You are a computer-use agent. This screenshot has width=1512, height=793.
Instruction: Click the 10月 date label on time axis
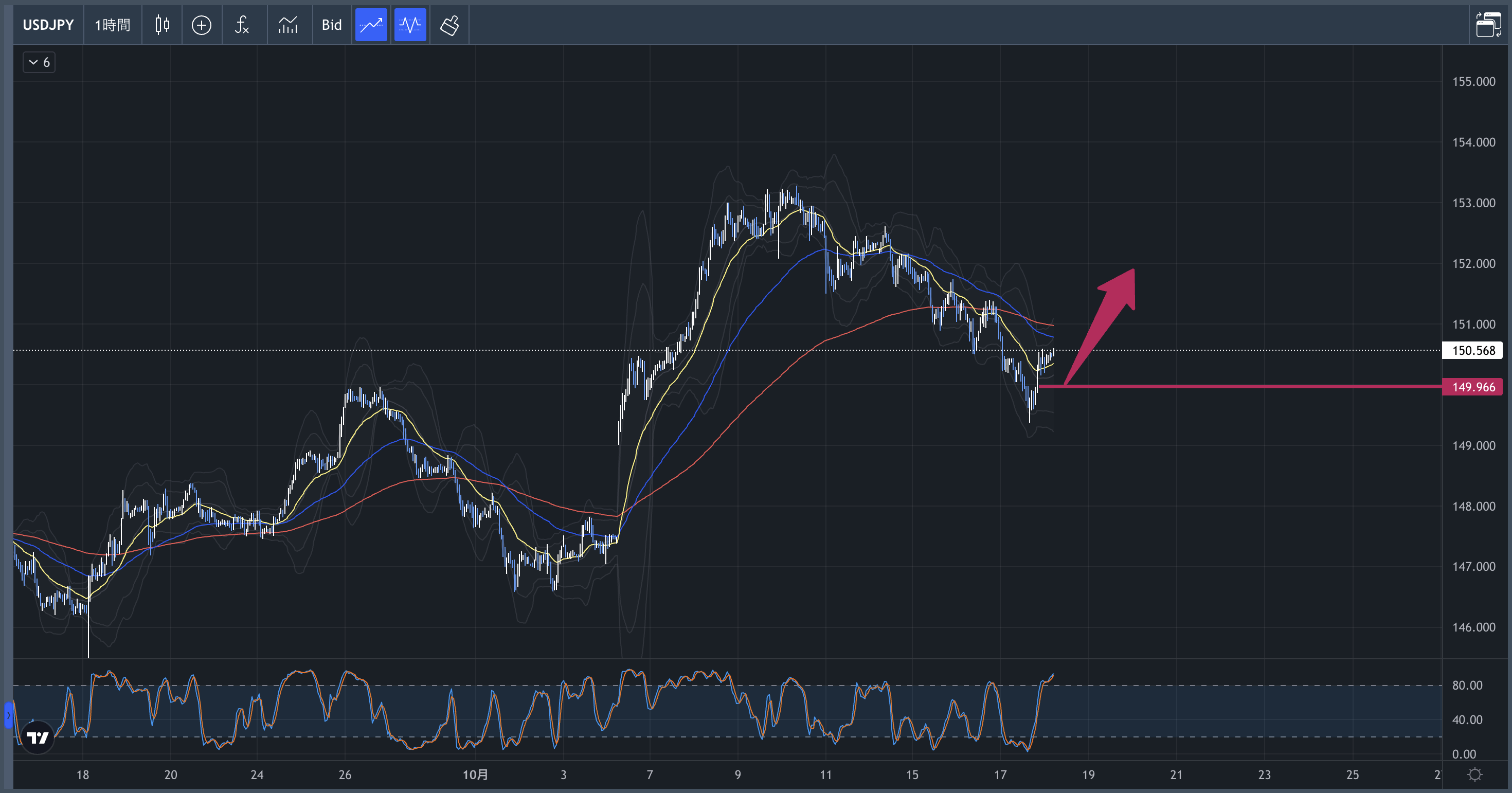(475, 775)
